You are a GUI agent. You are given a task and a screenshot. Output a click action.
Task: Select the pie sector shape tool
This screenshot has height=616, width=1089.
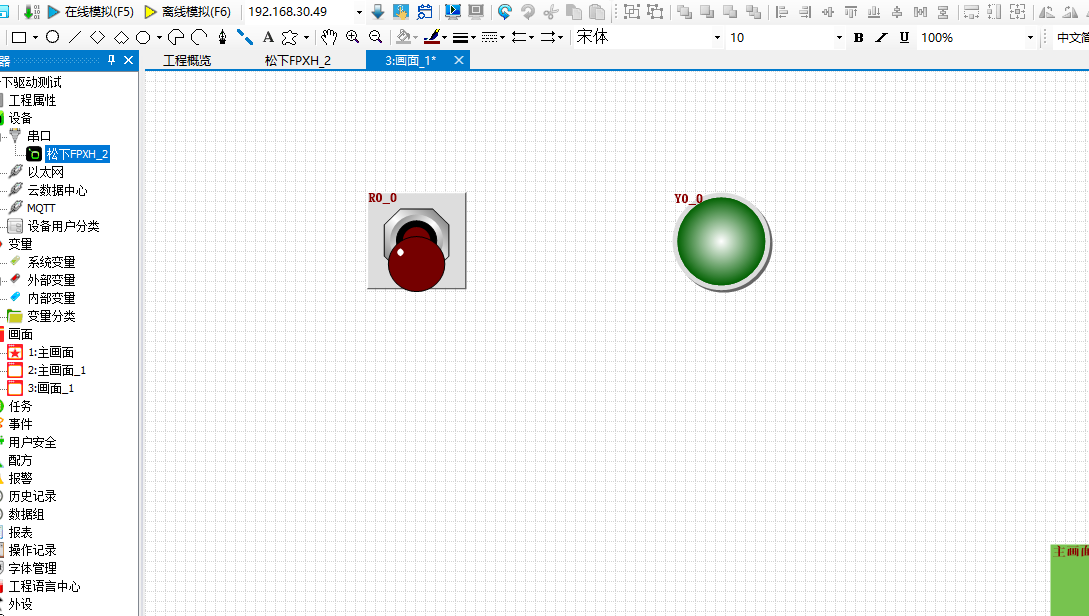click(176, 38)
